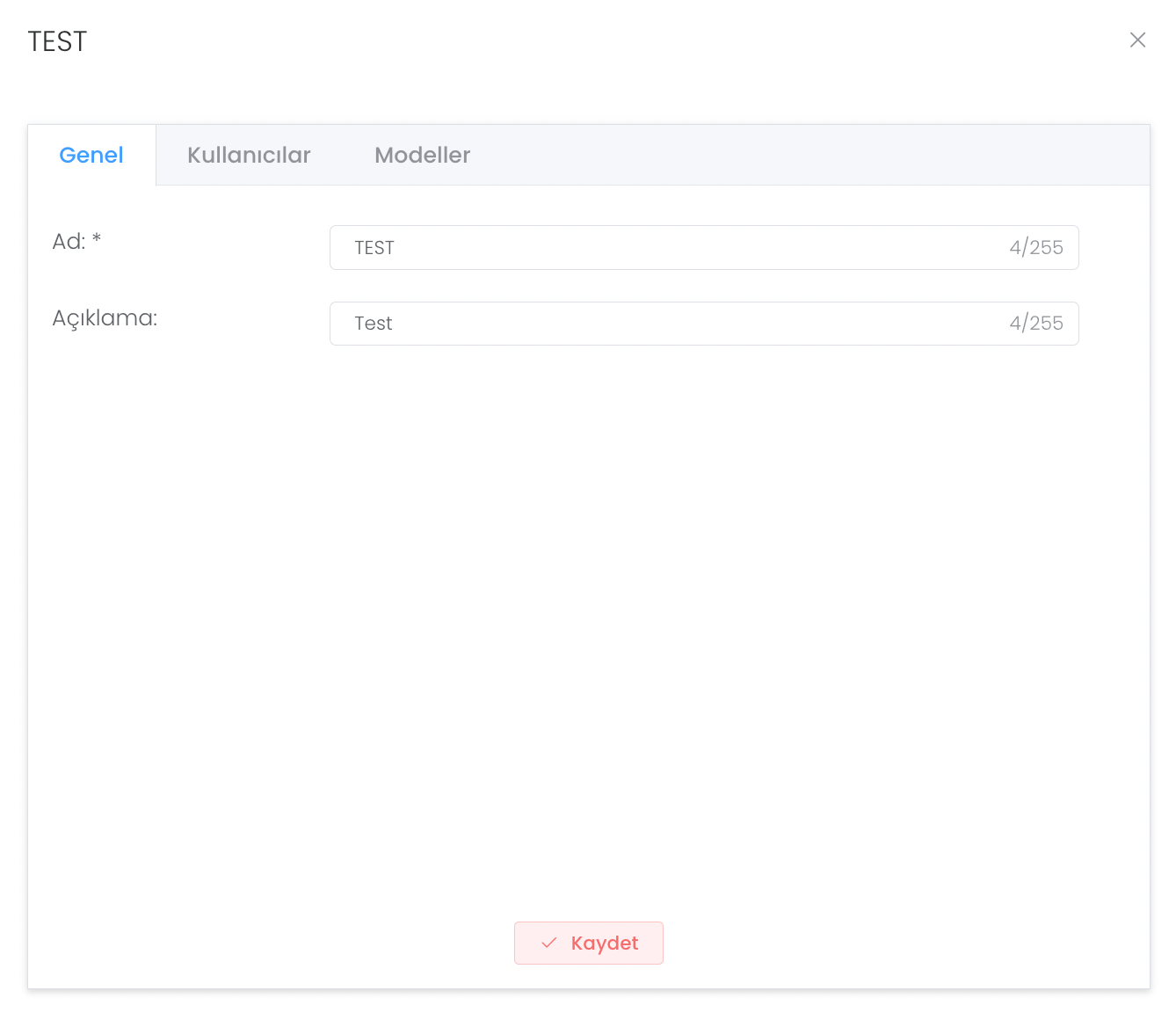Viewport: 1176px width, 1020px height.
Task: Switch to the Genel tab
Action: [x=91, y=156]
